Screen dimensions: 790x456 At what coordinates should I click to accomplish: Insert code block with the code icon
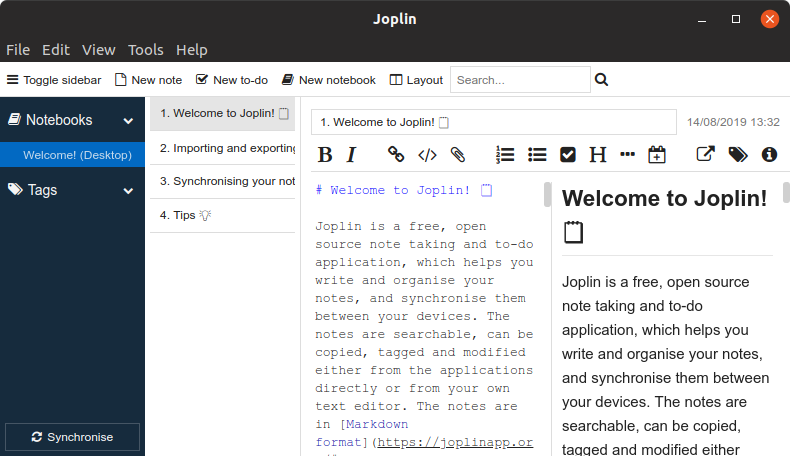(x=427, y=155)
